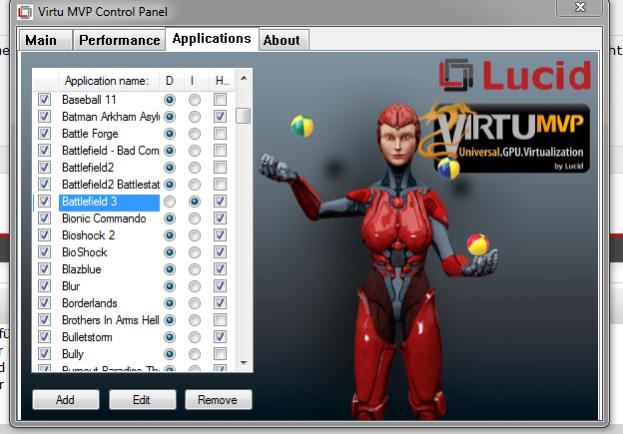Switch to the Main tab
This screenshot has width=623, height=434.
pos(46,40)
